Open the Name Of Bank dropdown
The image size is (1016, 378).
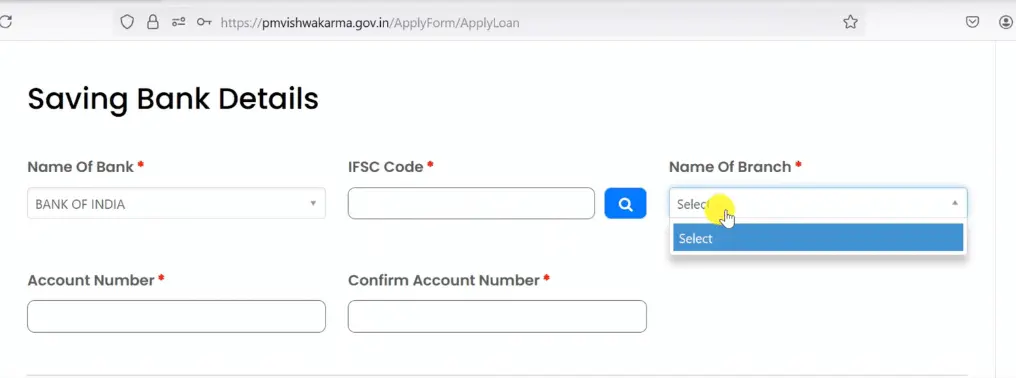[176, 204]
